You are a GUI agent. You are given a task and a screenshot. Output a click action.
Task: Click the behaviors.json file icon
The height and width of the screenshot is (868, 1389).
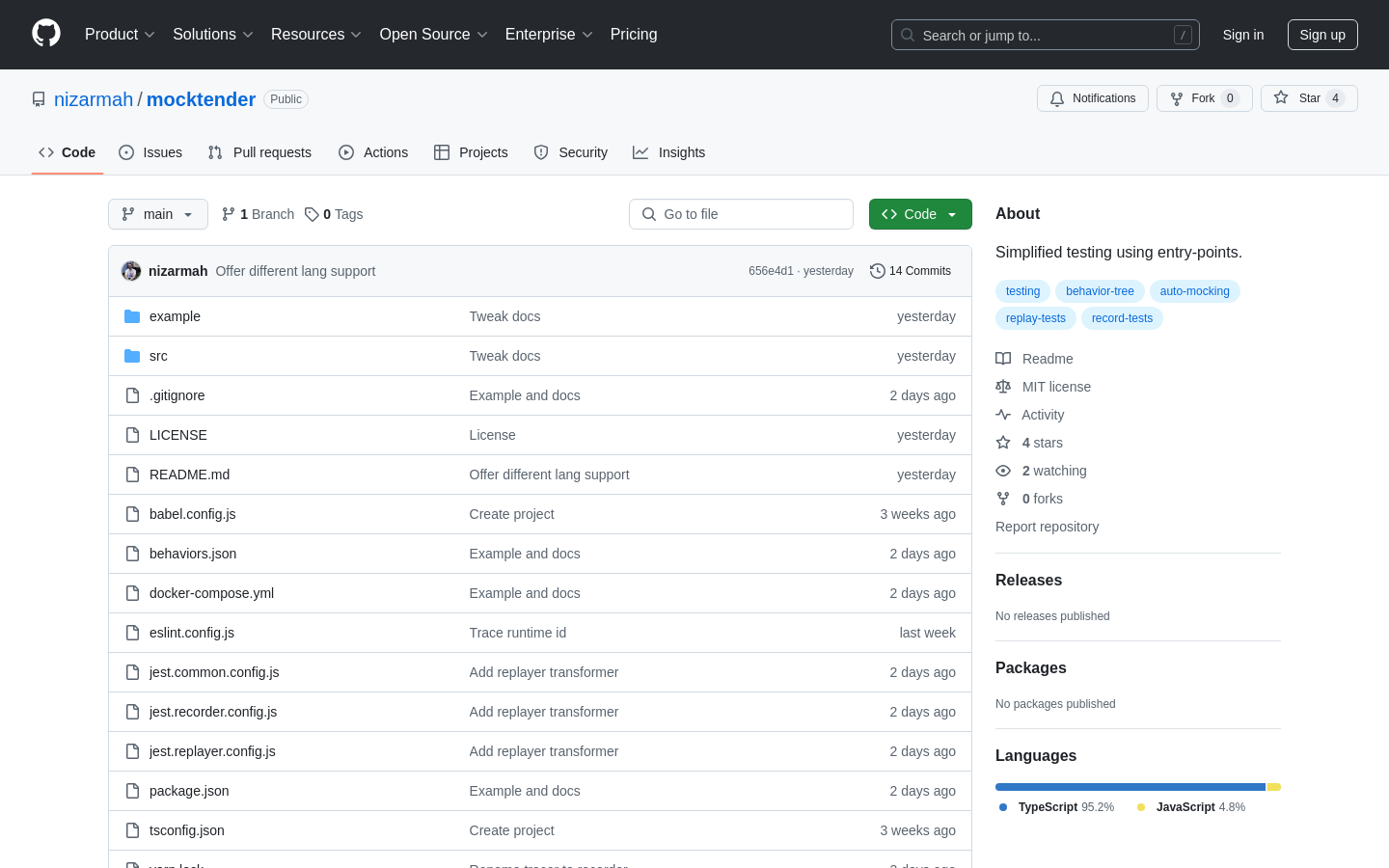[132, 554]
